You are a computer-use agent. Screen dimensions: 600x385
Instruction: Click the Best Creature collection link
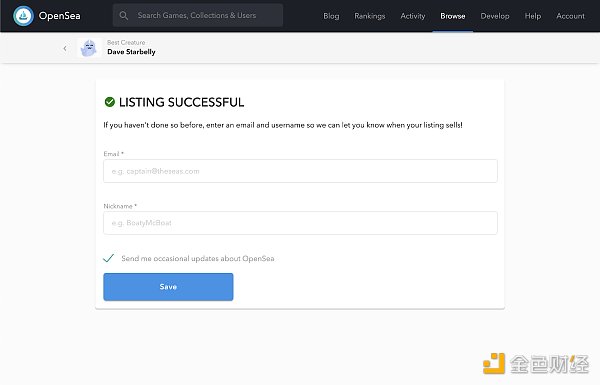126,42
